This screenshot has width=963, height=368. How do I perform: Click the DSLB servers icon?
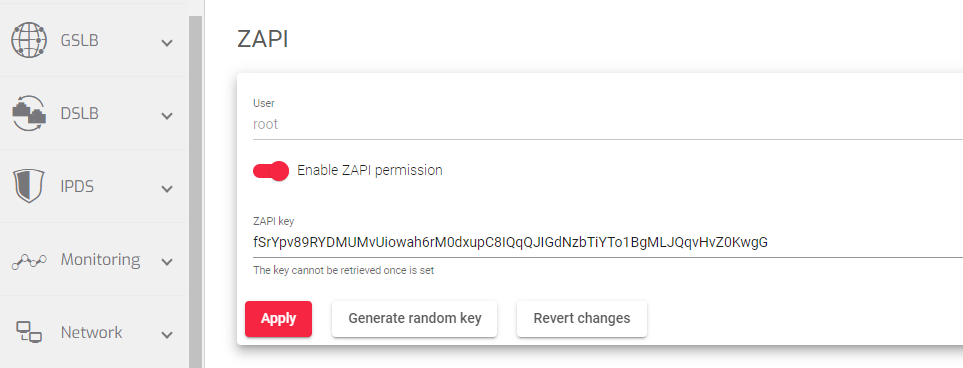point(29,114)
